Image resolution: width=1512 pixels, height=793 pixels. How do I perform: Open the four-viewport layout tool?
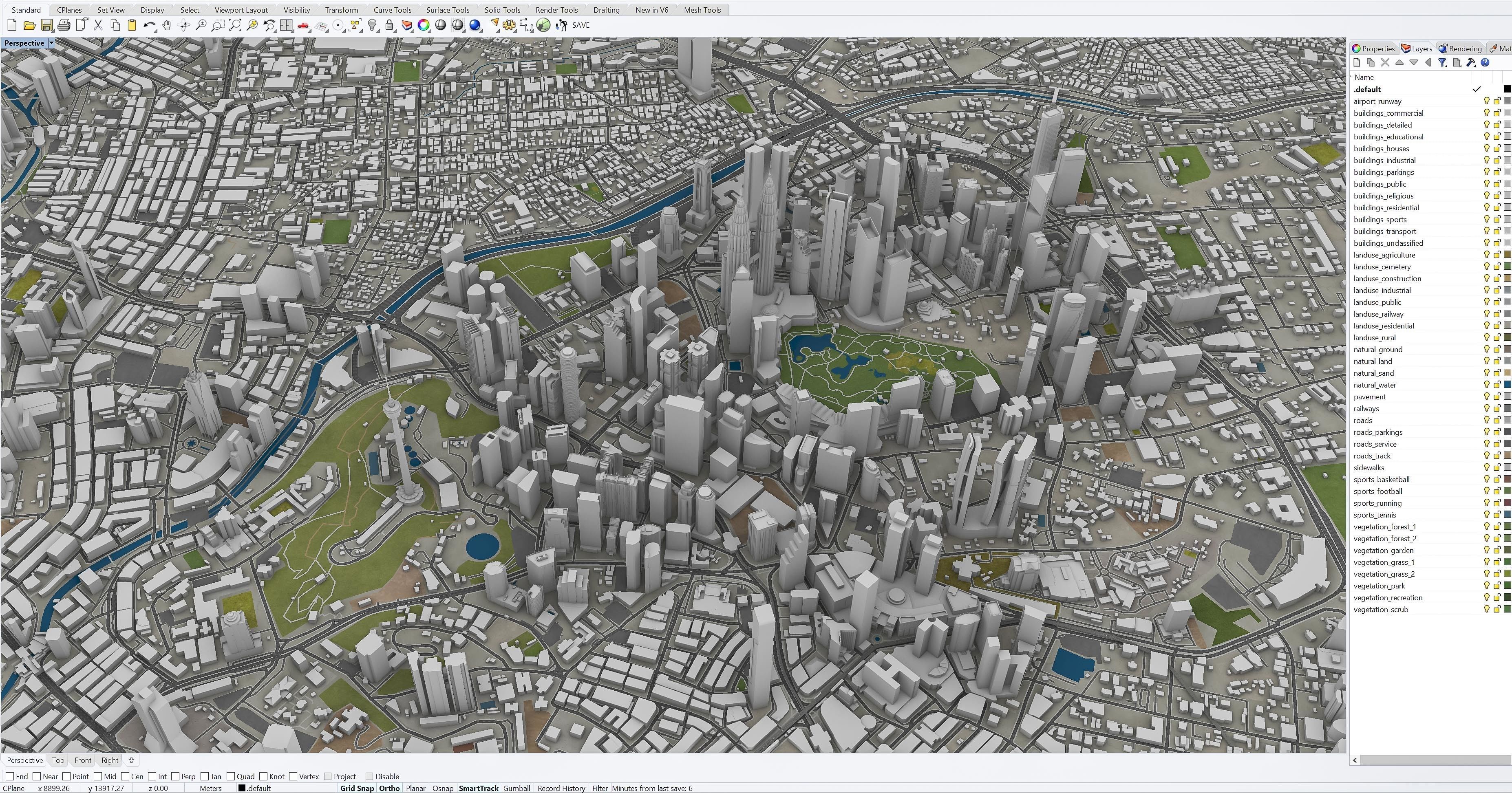tap(287, 24)
